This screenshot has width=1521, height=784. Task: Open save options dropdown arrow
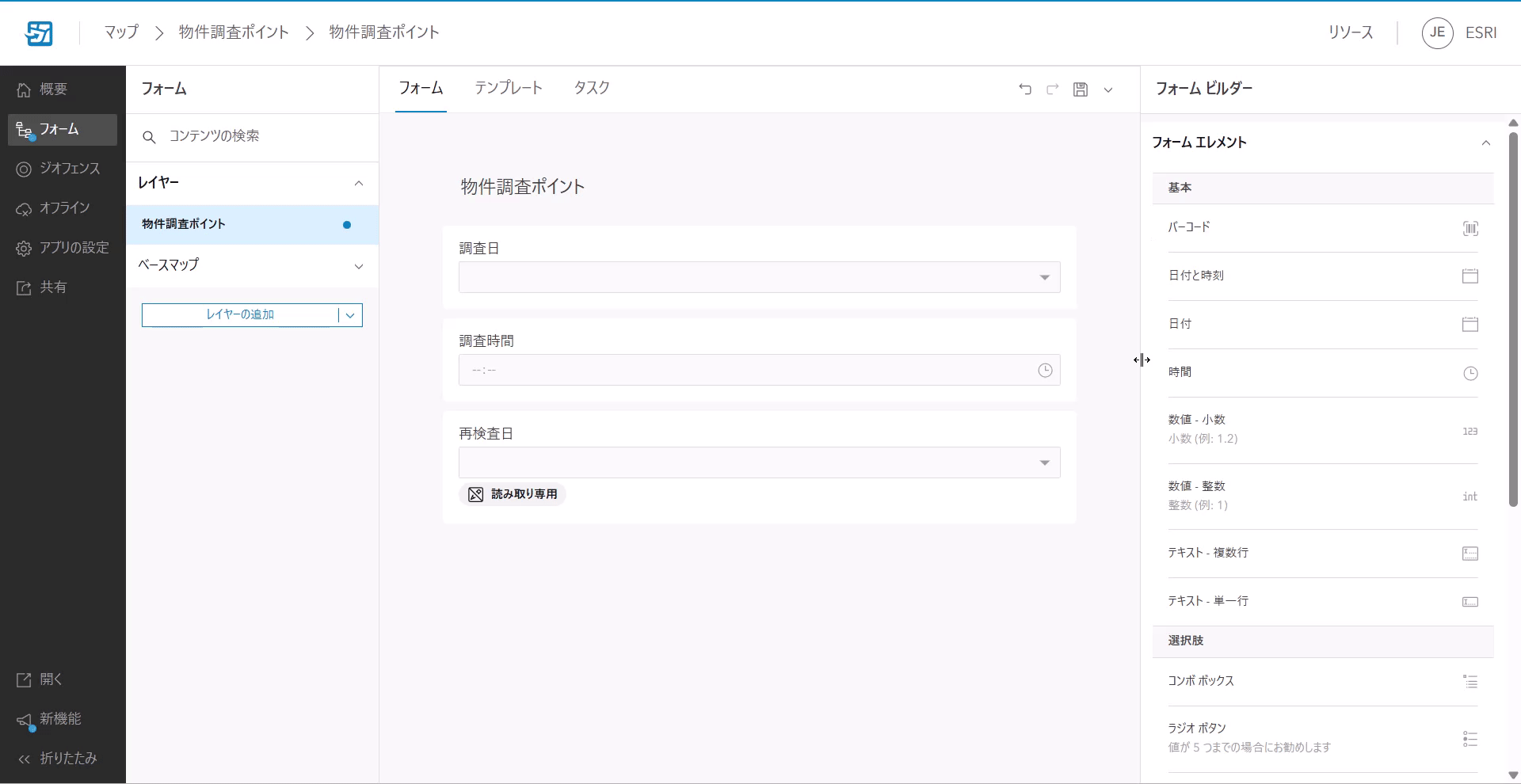pyautogui.click(x=1108, y=90)
